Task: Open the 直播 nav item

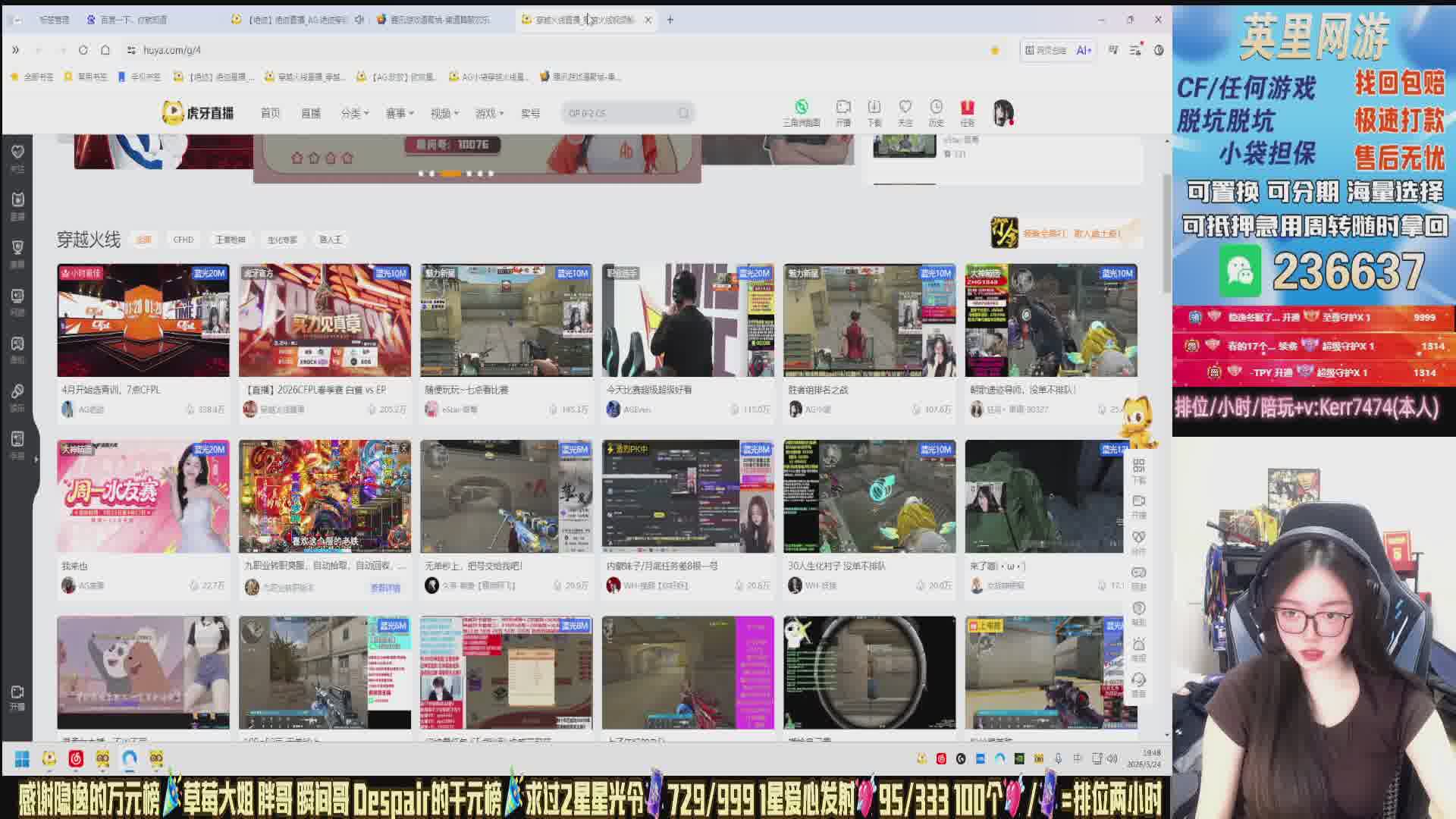Action: click(311, 113)
